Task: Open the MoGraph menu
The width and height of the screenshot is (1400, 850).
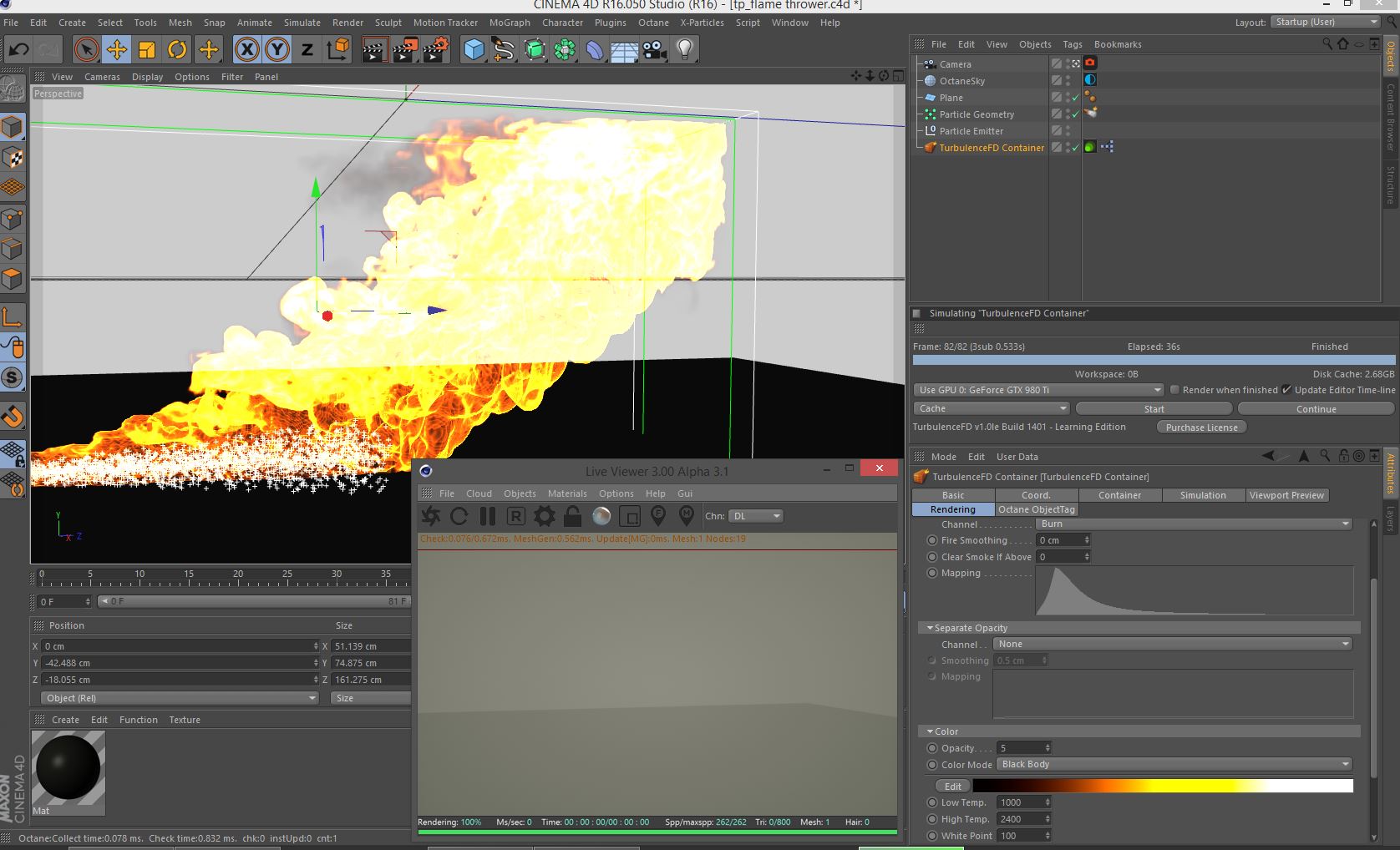Action: (509, 23)
